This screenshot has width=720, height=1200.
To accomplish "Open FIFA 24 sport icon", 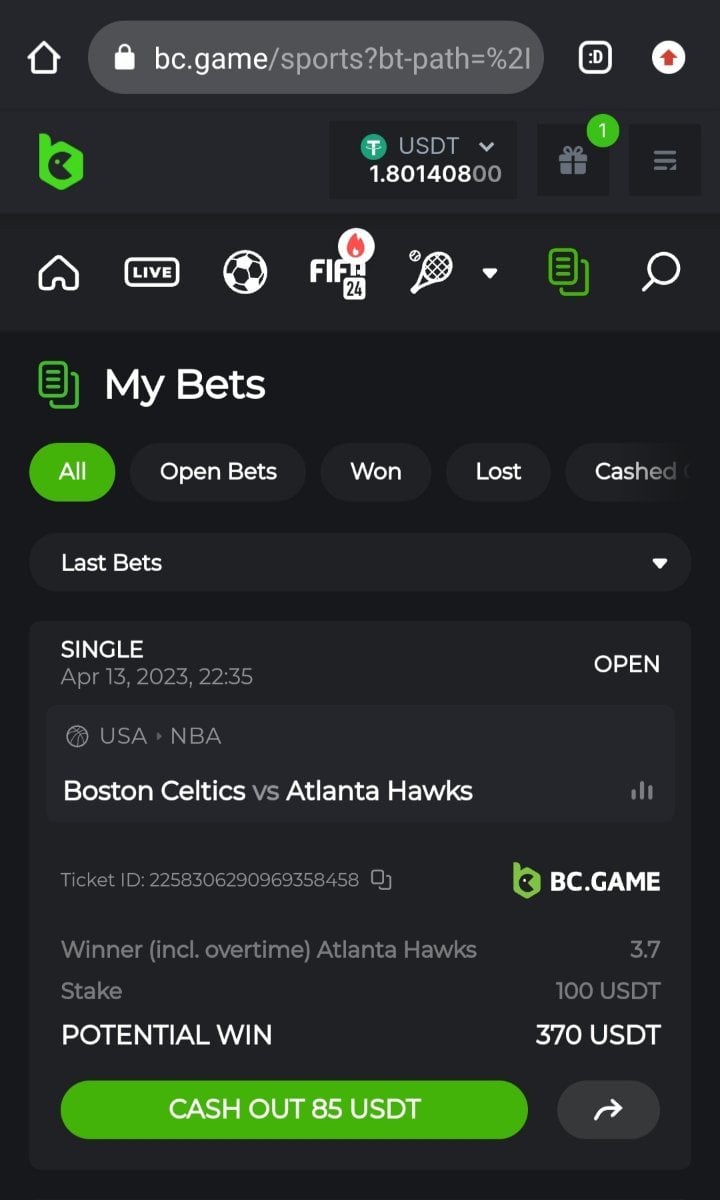I will pyautogui.click(x=339, y=270).
